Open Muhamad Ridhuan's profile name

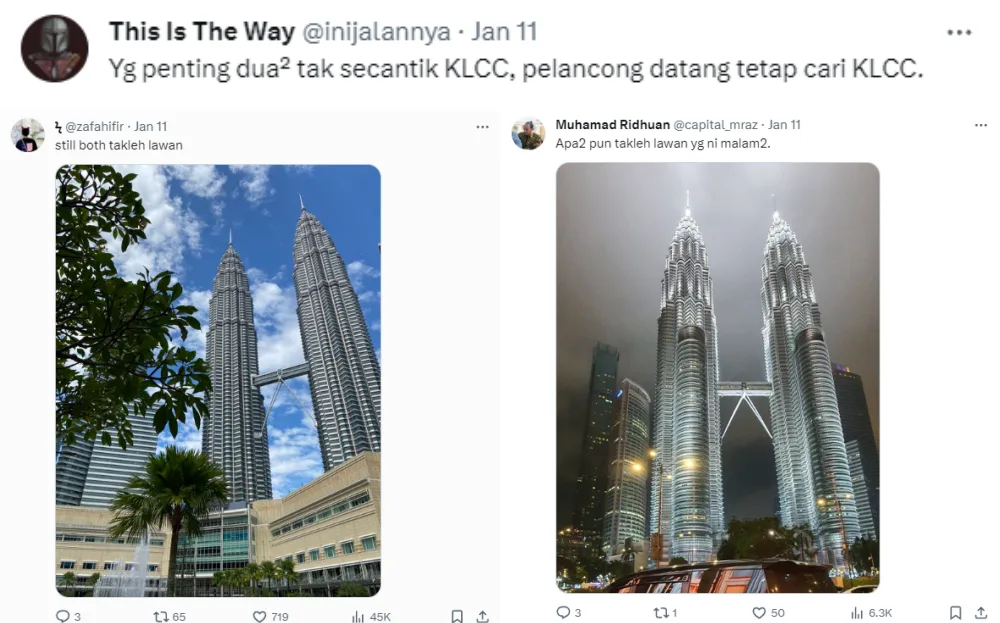click(x=612, y=124)
